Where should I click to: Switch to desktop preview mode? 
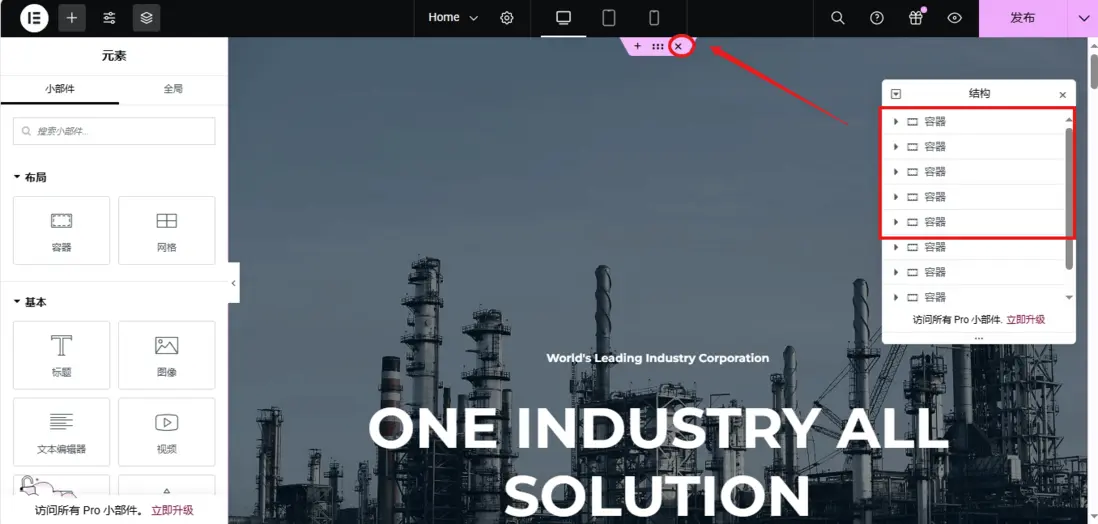564,18
